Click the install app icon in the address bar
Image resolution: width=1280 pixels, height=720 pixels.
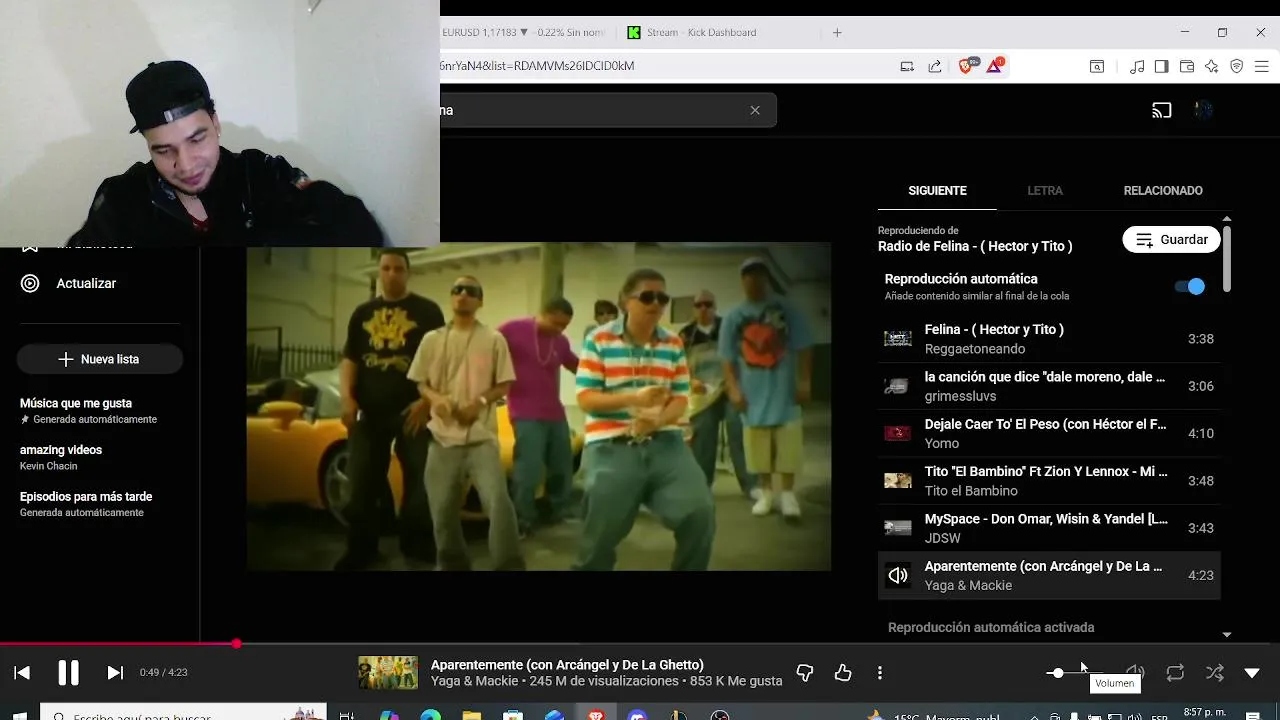(907, 67)
